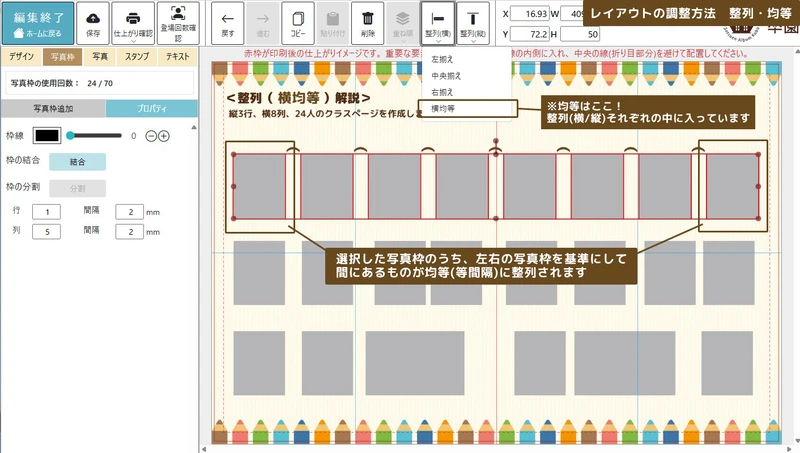Edit the X position field

(530, 14)
